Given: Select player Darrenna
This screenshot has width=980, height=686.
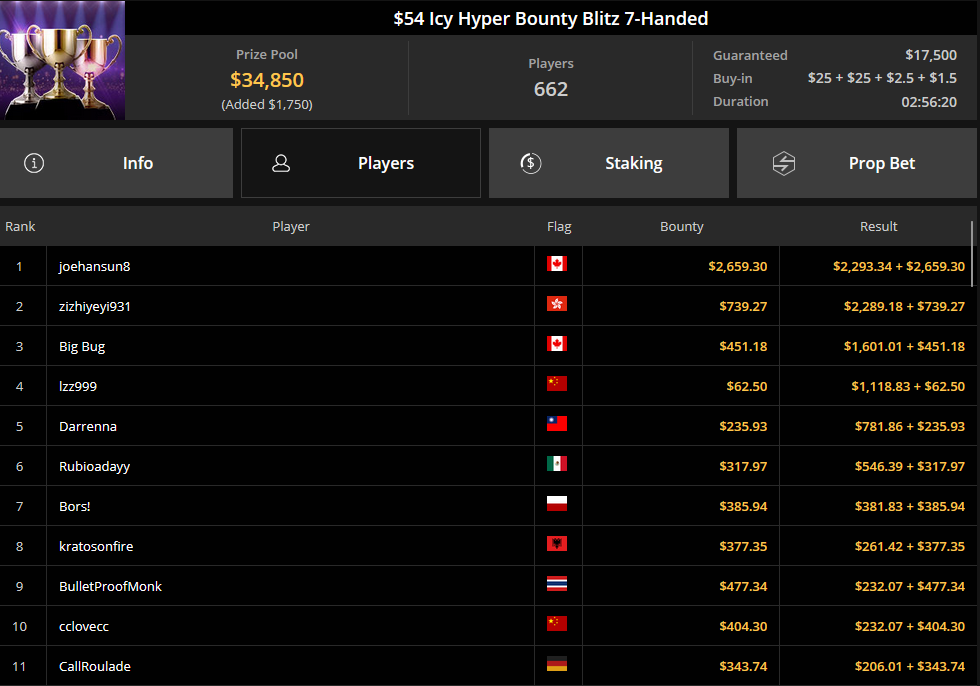Looking at the screenshot, I should [x=88, y=426].
